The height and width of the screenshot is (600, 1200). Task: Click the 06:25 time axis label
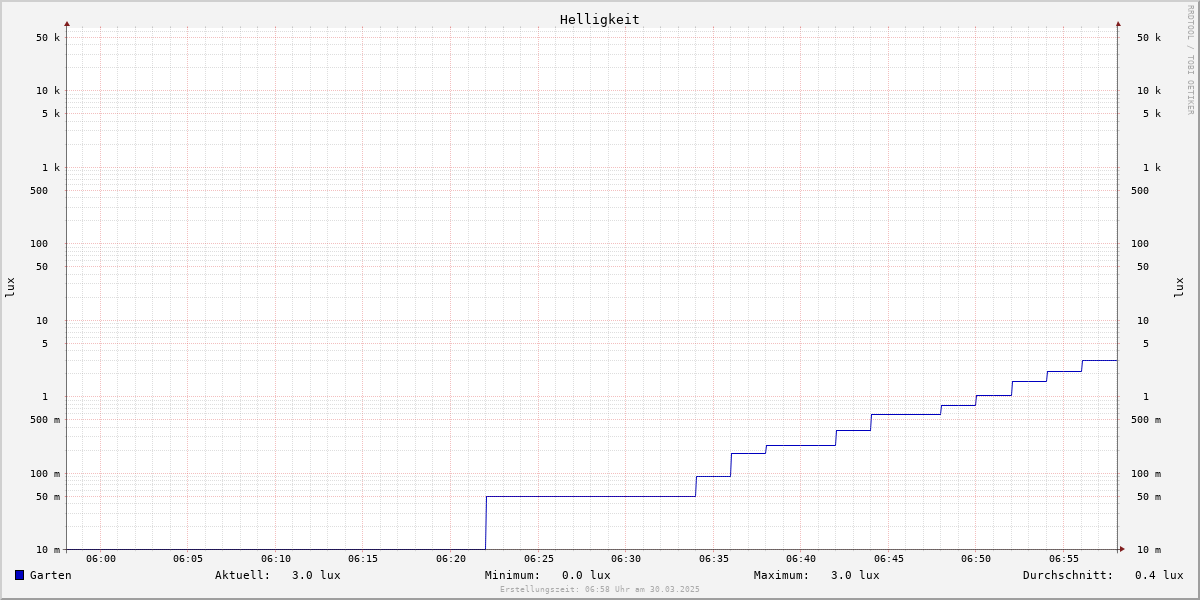539,559
